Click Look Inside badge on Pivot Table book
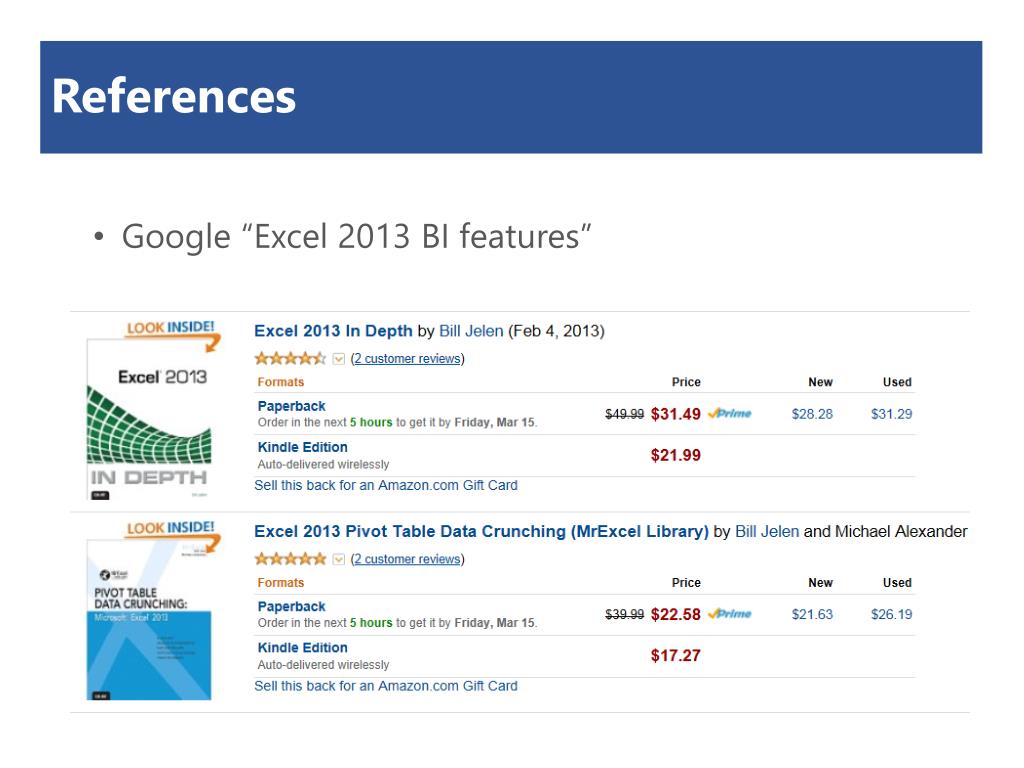 pyautogui.click(x=170, y=527)
